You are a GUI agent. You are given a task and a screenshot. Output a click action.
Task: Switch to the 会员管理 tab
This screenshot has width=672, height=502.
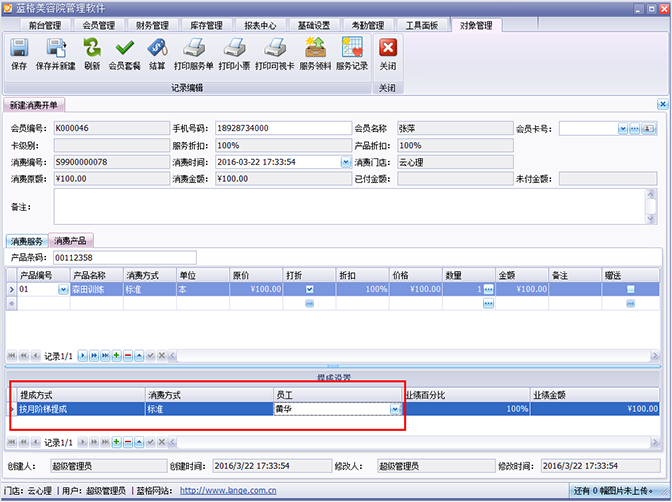point(99,26)
